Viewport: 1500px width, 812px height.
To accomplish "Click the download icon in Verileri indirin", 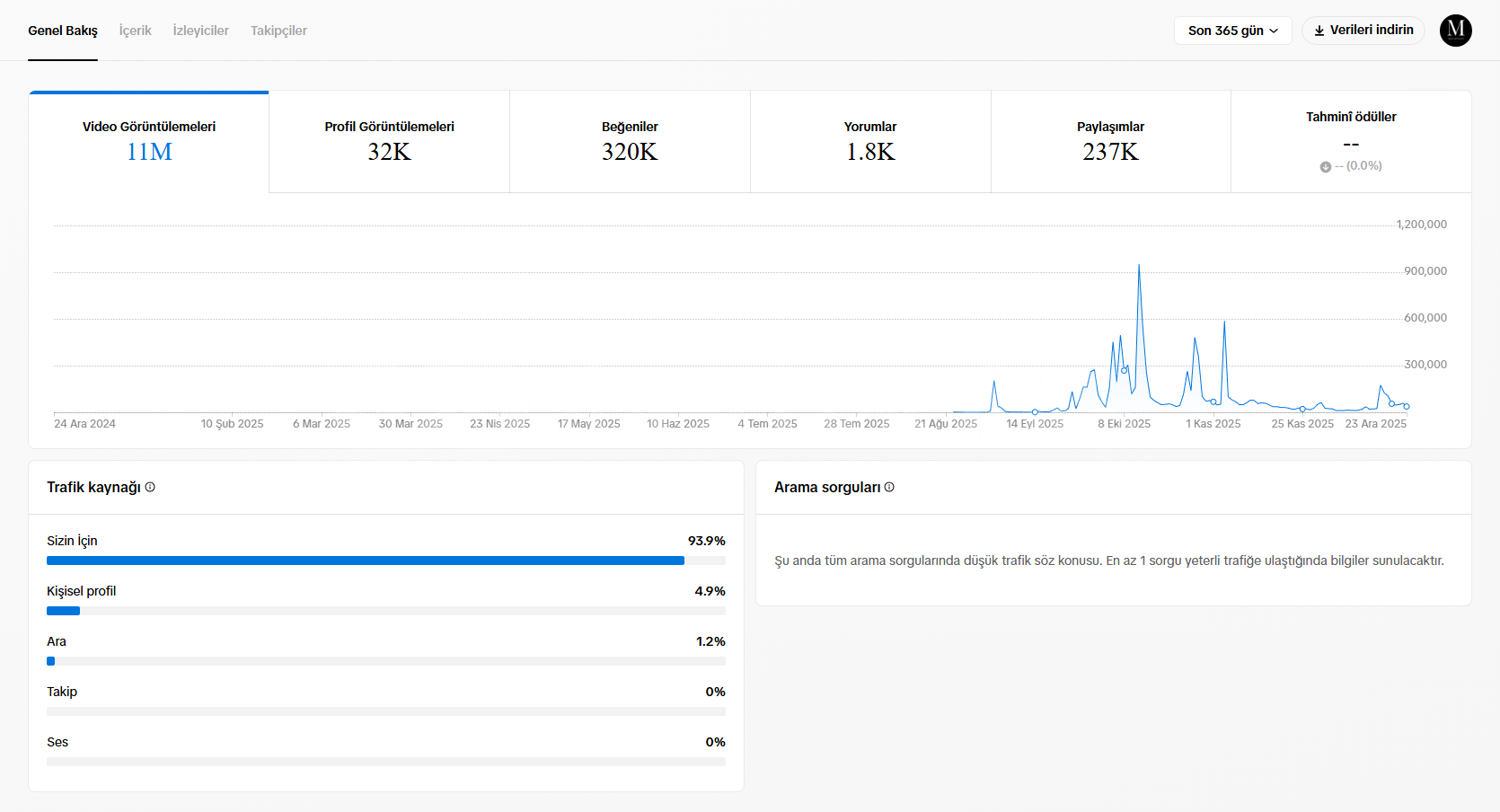I will (x=1319, y=31).
